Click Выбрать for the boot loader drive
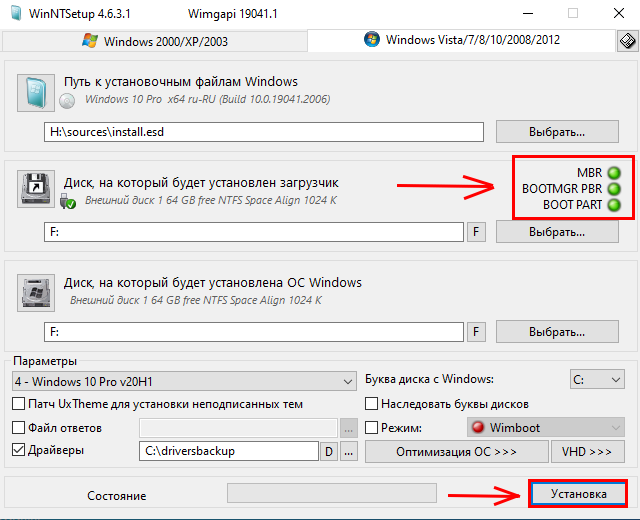 coord(557,232)
